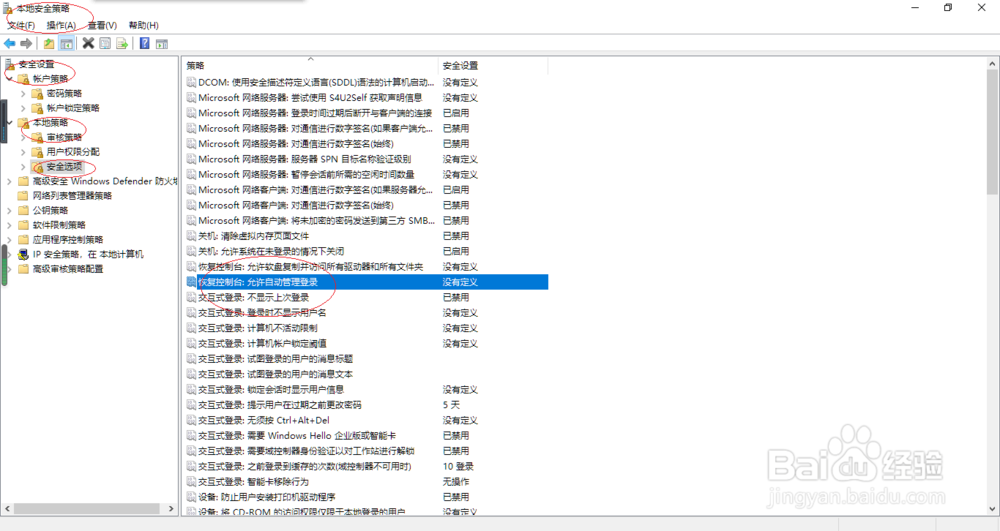Screen dimensions: 1000x531
Task: Click the tree pane horizontal scroll right arrow
Action: 171,509
